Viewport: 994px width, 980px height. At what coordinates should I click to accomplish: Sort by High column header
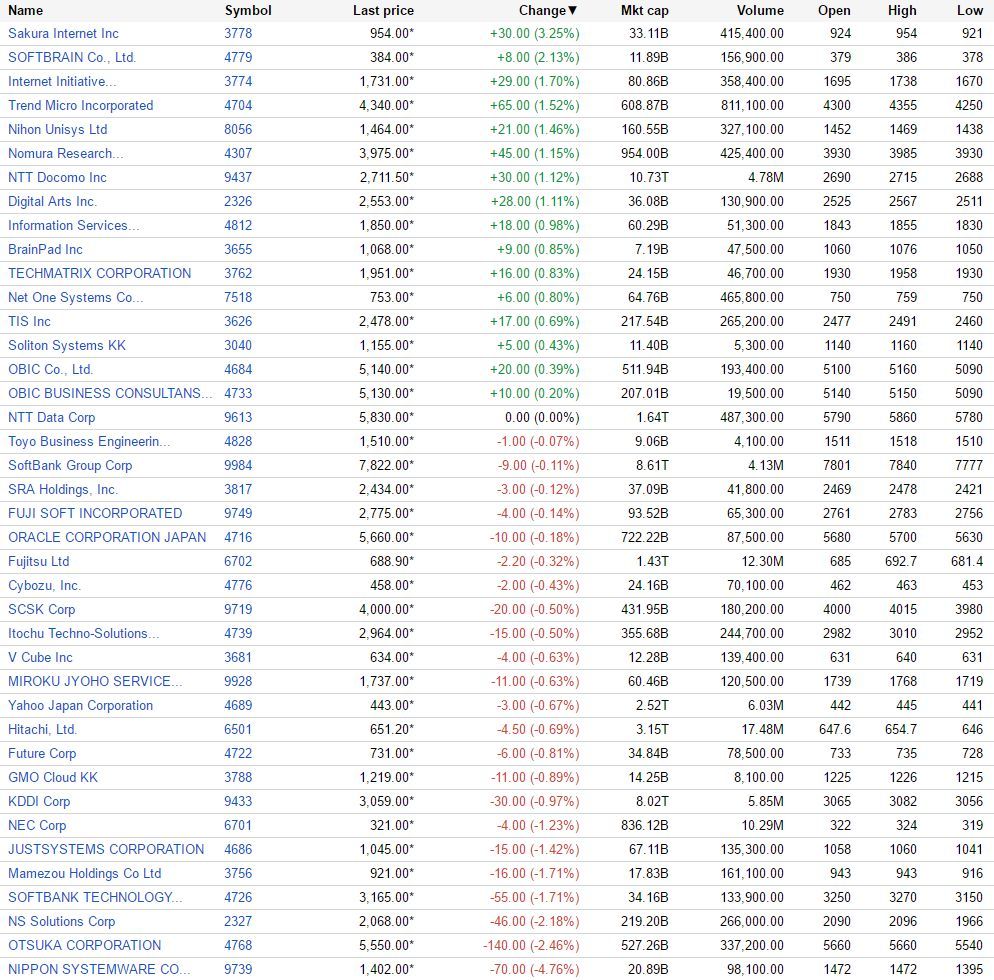(x=902, y=11)
